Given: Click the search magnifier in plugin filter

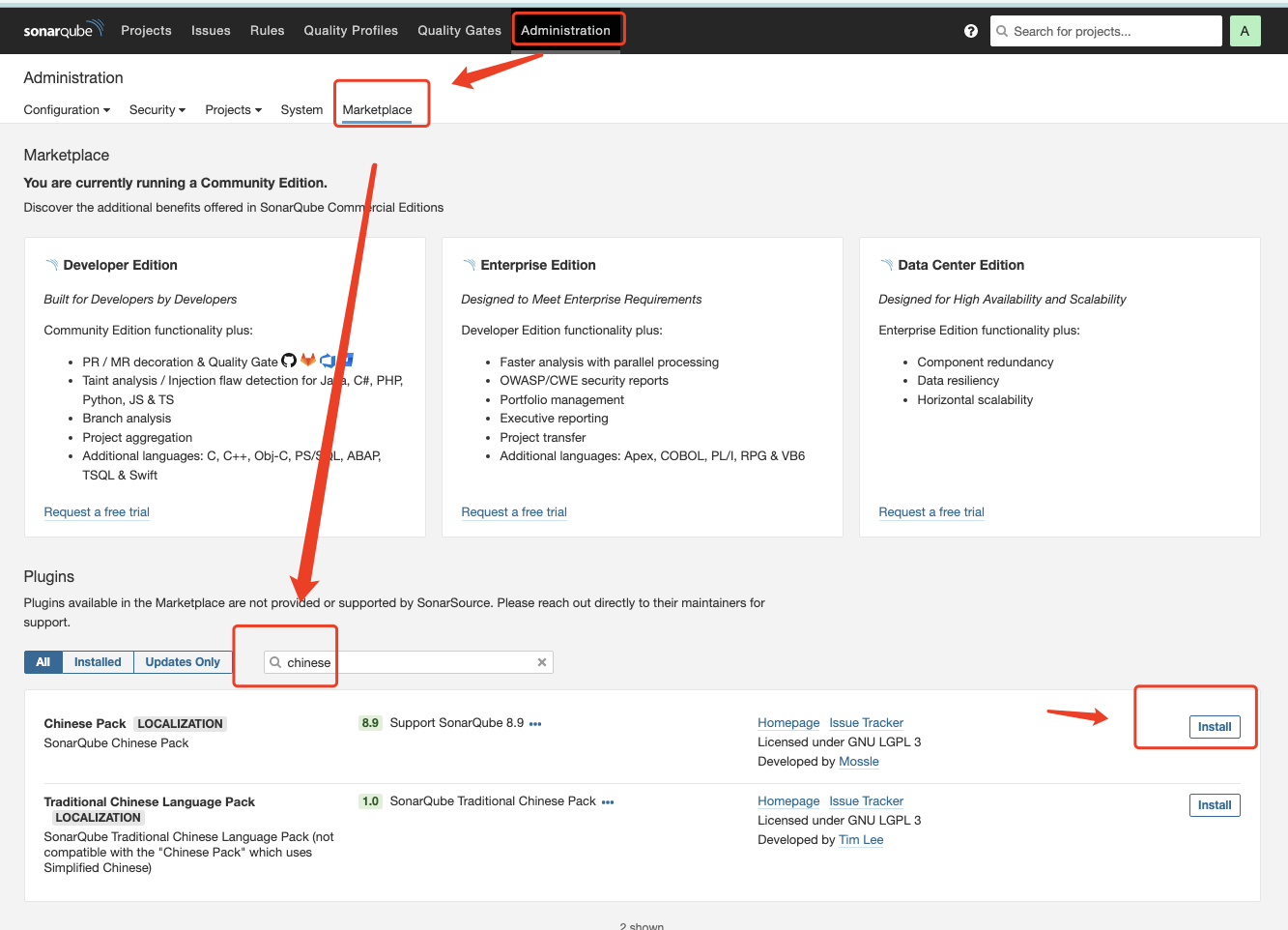Looking at the screenshot, I should click(275, 662).
